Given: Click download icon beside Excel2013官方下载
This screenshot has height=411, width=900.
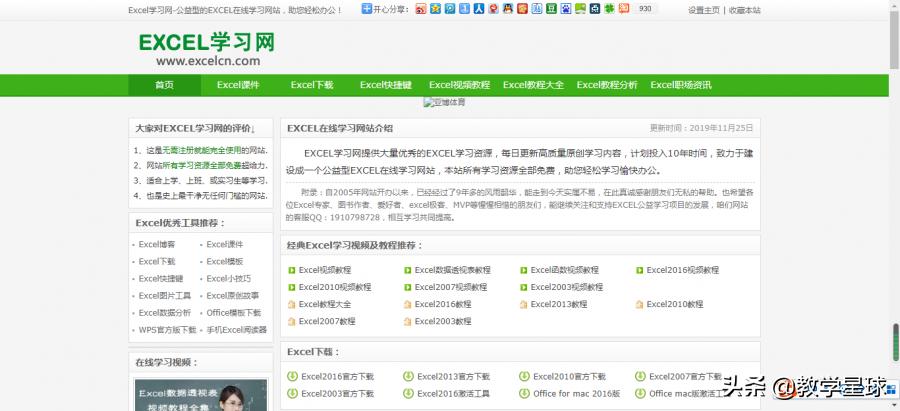Looking at the screenshot, I should (408, 376).
